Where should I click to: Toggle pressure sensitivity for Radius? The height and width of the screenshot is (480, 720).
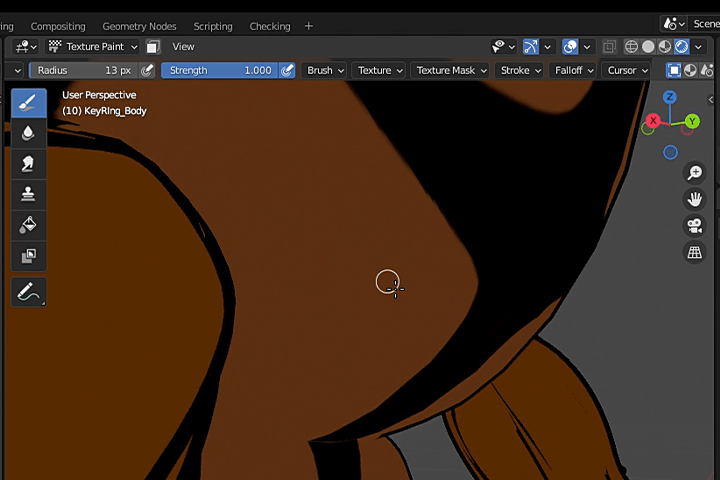coord(147,70)
